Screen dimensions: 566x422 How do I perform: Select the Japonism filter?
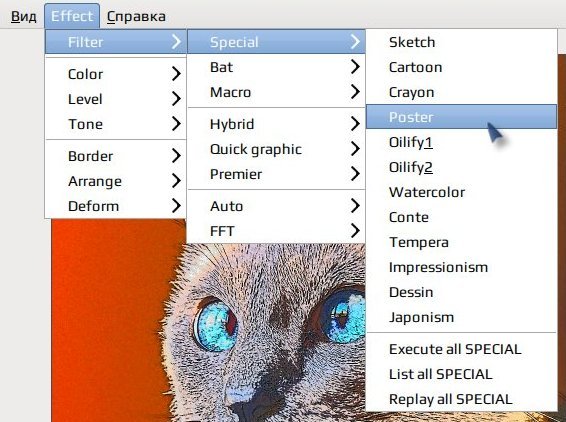pos(461,317)
